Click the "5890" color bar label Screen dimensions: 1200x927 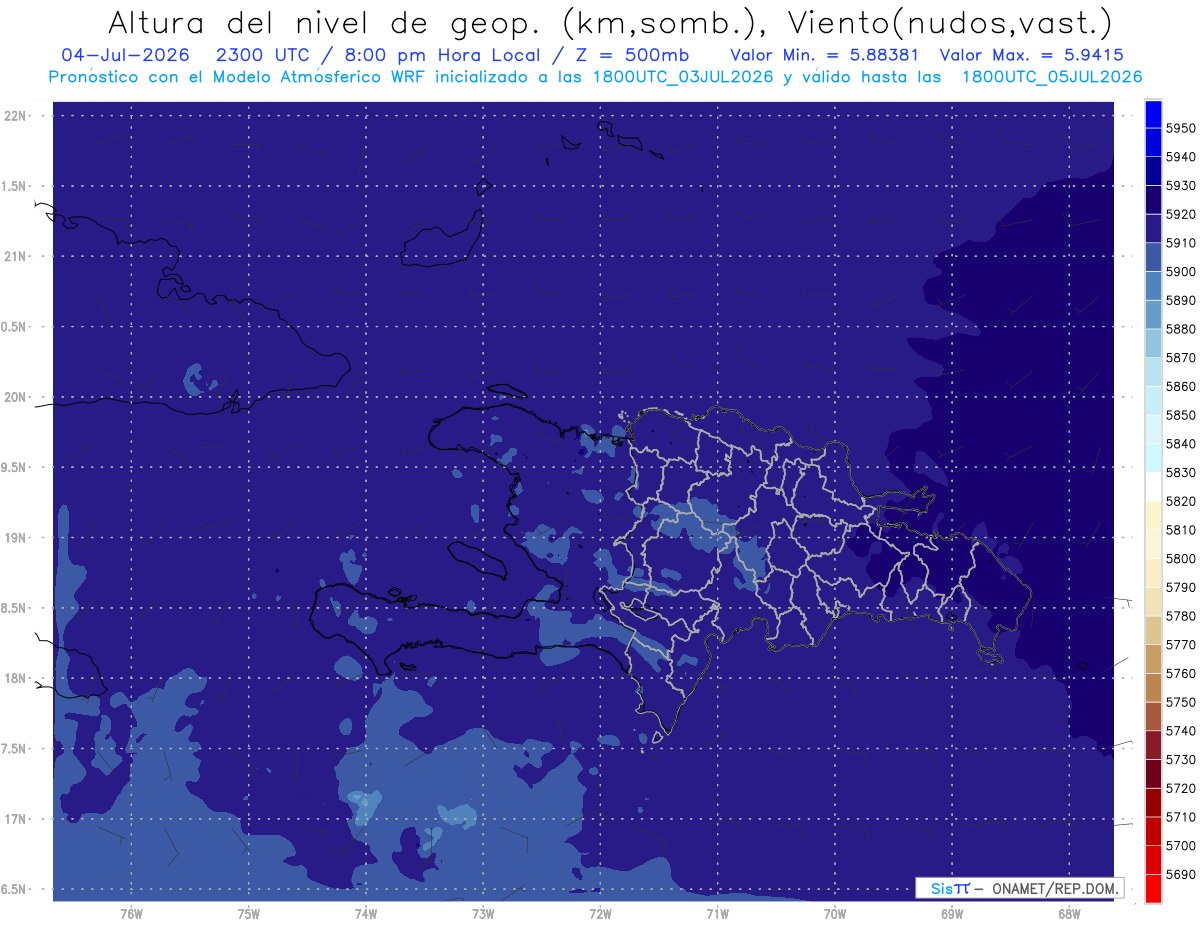(x=1180, y=300)
